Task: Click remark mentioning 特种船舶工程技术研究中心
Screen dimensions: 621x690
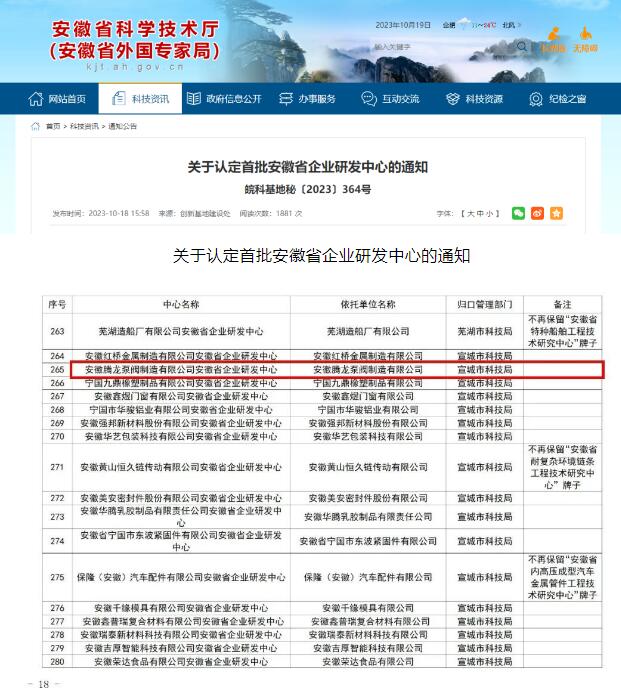Action: (x=562, y=331)
